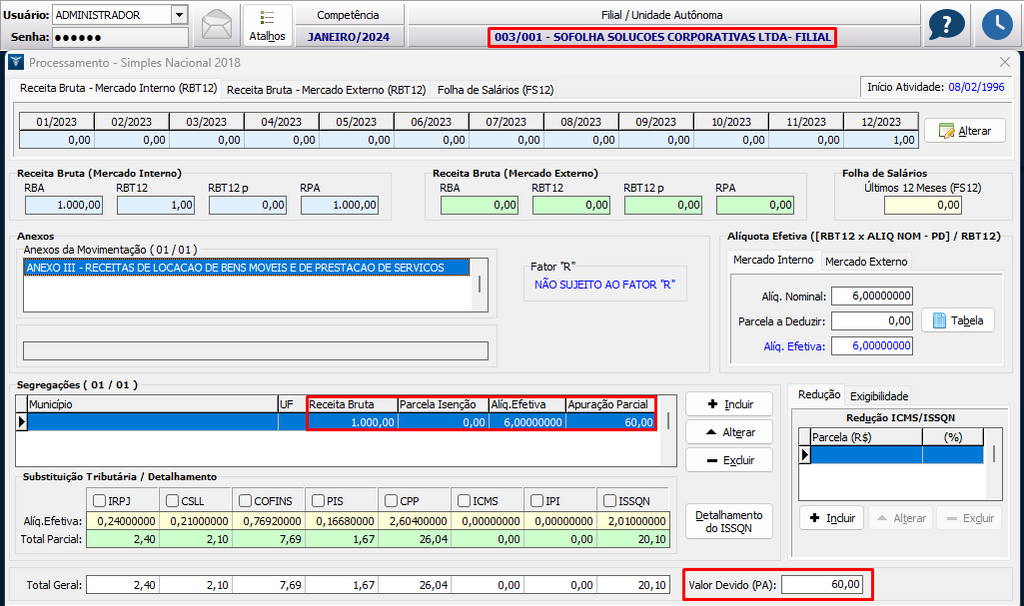
Task: Enable the COFINS checkbox
Action: point(244,500)
